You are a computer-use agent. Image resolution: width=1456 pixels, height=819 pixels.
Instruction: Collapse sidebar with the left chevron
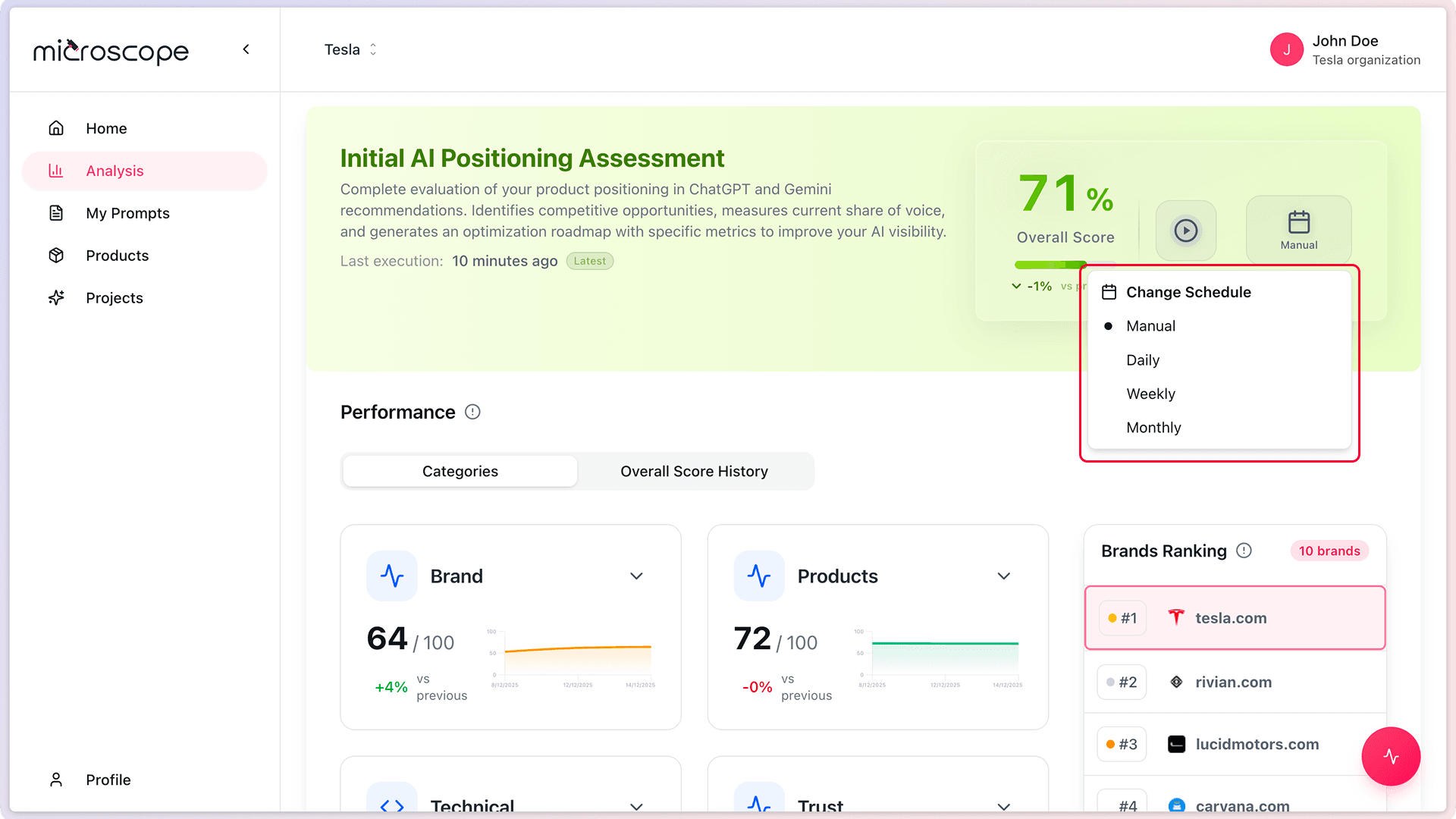click(246, 49)
